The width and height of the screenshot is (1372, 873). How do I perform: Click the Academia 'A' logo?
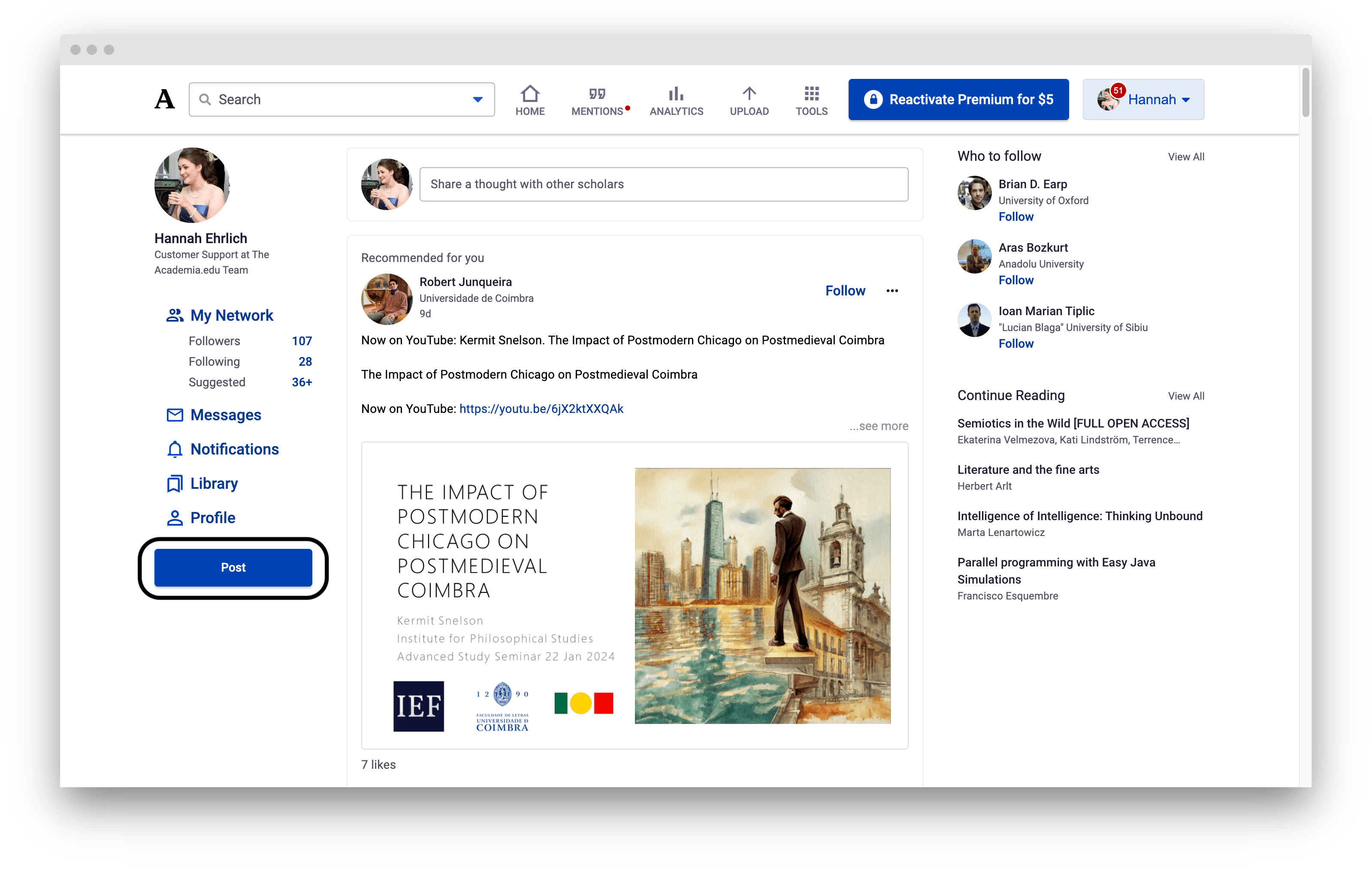pos(165,99)
